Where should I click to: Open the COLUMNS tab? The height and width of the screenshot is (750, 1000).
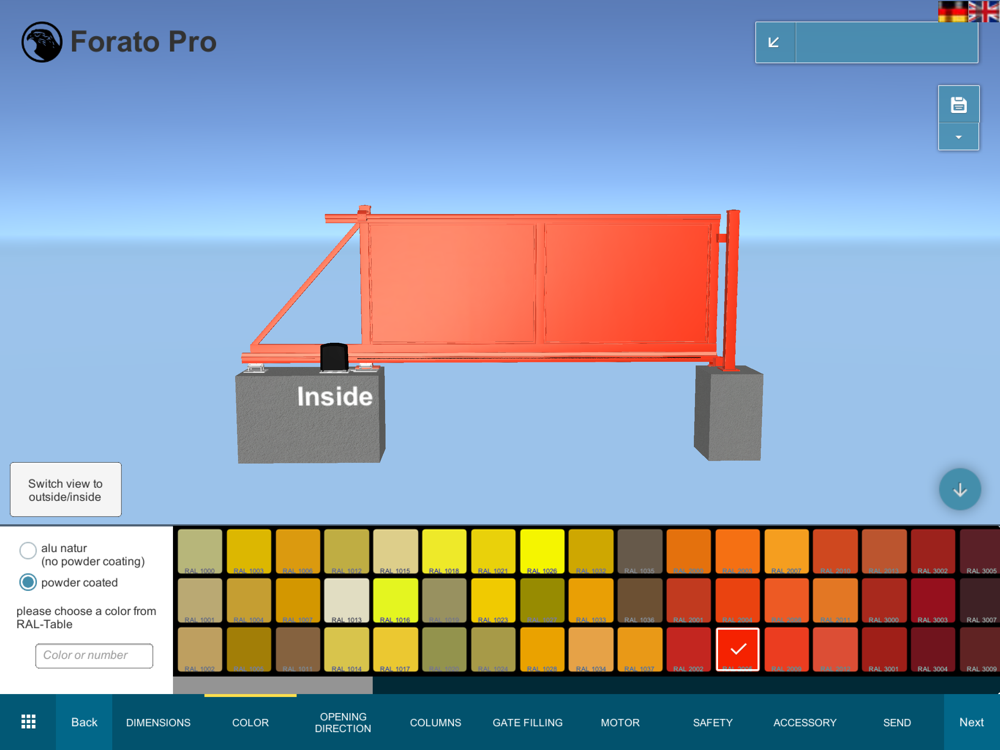[436, 723]
